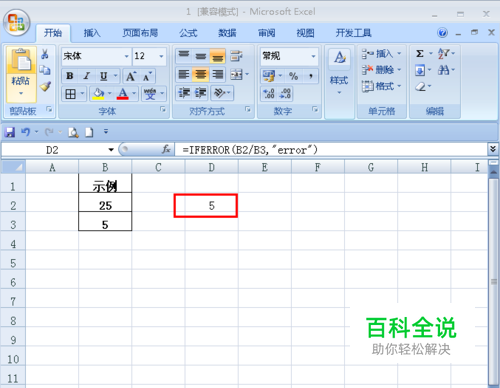The width and height of the screenshot is (500, 388).
Task: Open Name Box dropdown arrow
Action: [x=111, y=150]
